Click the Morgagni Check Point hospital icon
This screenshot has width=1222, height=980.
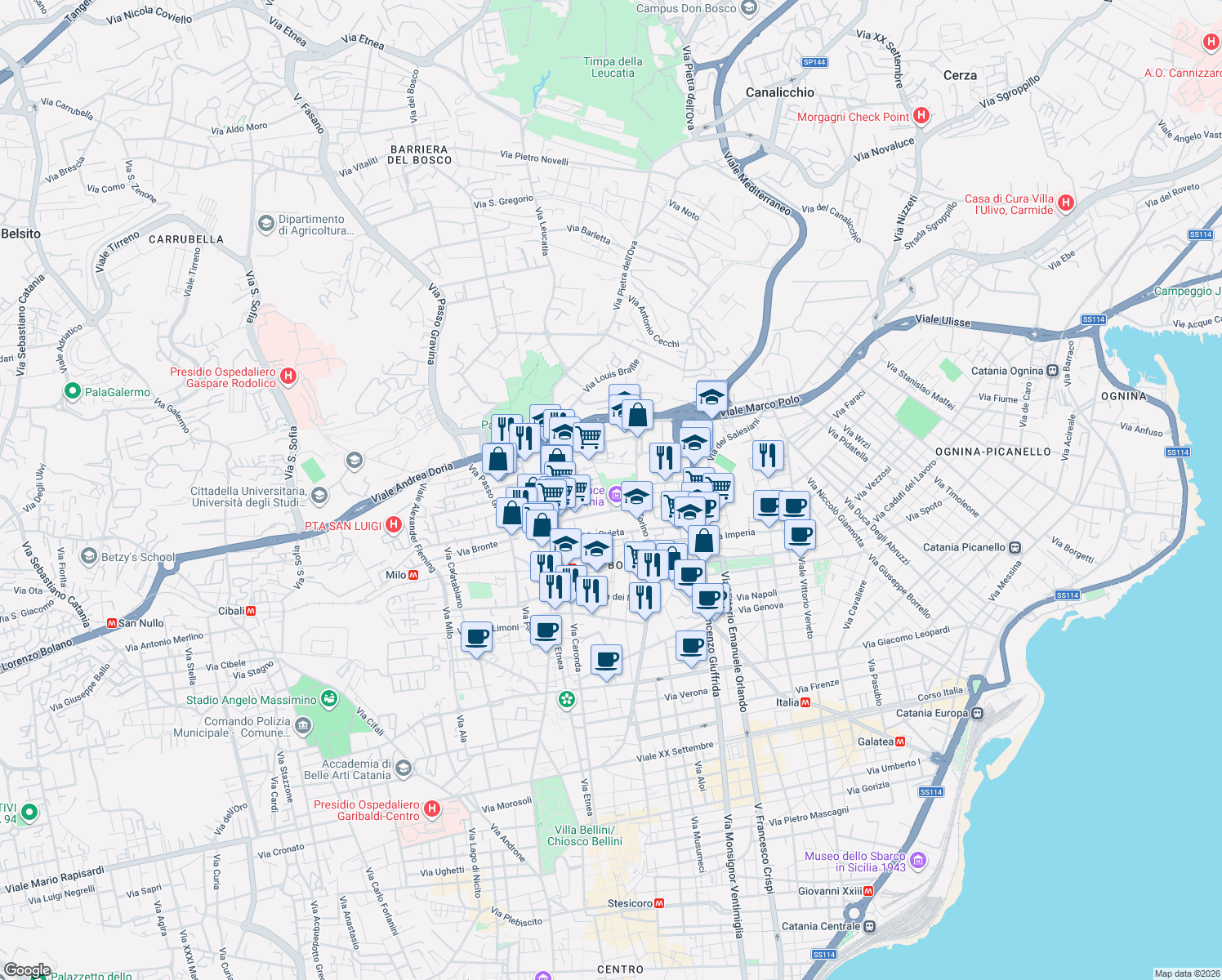pyautogui.click(x=921, y=116)
